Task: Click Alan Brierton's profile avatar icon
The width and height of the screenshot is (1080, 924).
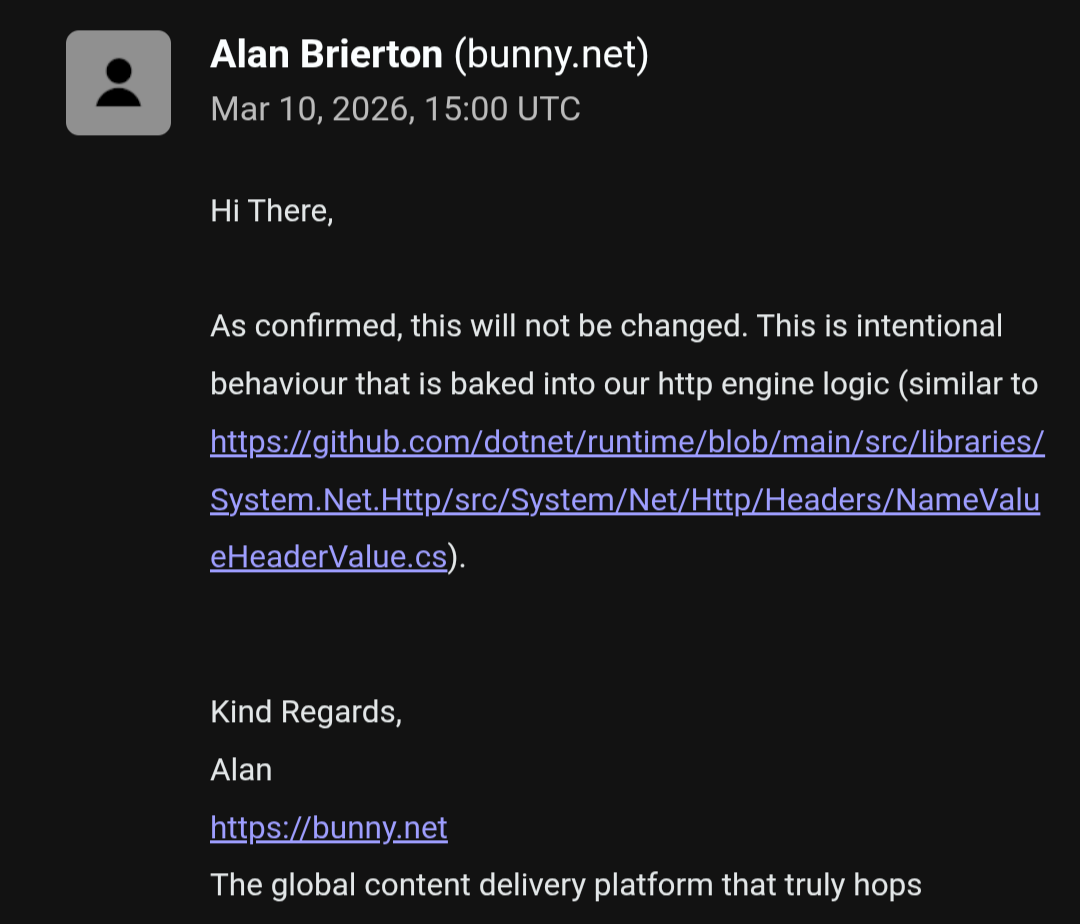Action: [x=118, y=83]
